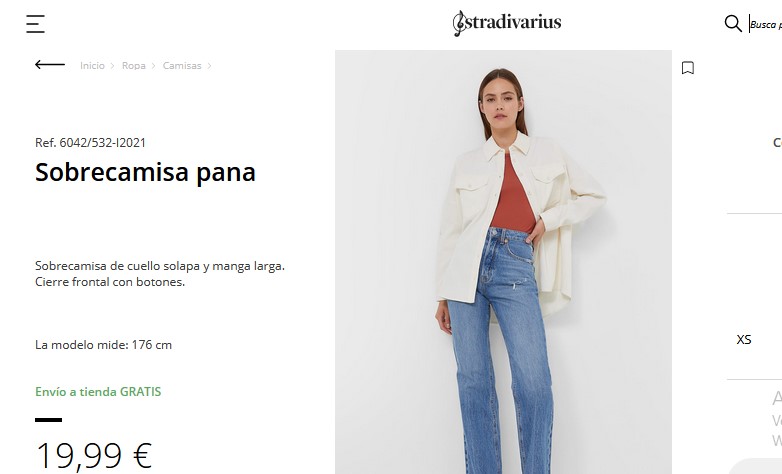The image size is (782, 474).
Task: Go back using the left arrow
Action: (50, 65)
